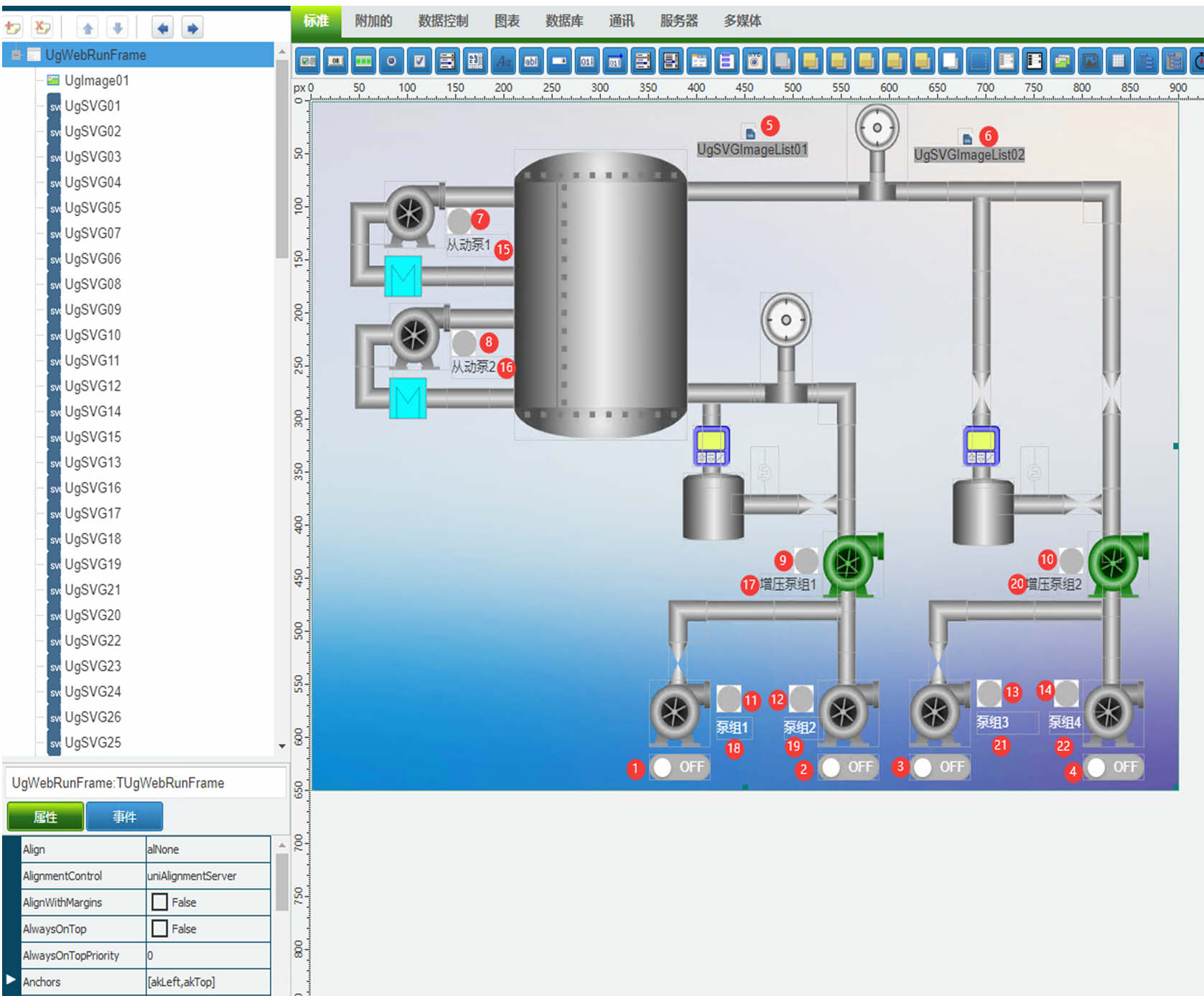Switch to the 数据控制 tab
The width and height of the screenshot is (1204, 996).
coord(443,21)
